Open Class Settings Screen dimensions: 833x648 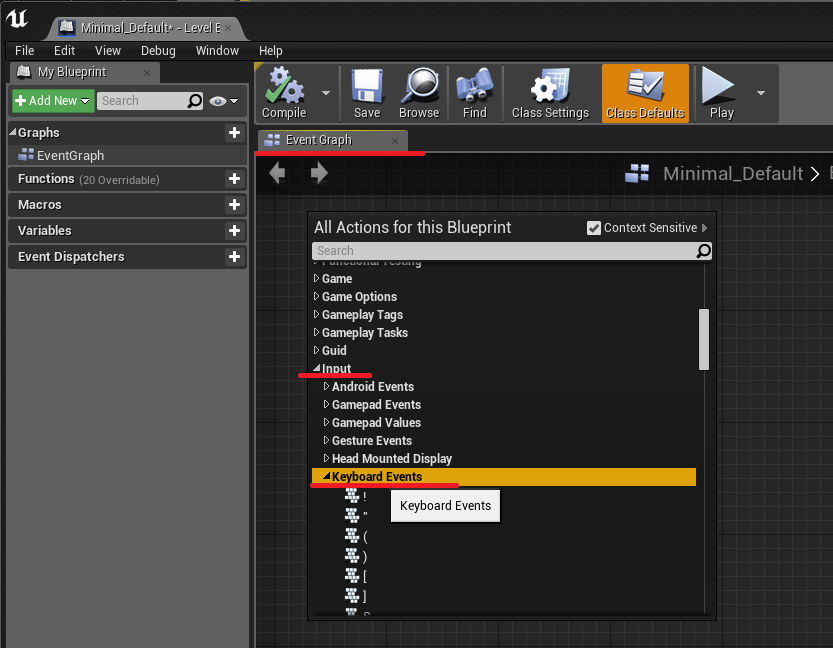click(550, 93)
